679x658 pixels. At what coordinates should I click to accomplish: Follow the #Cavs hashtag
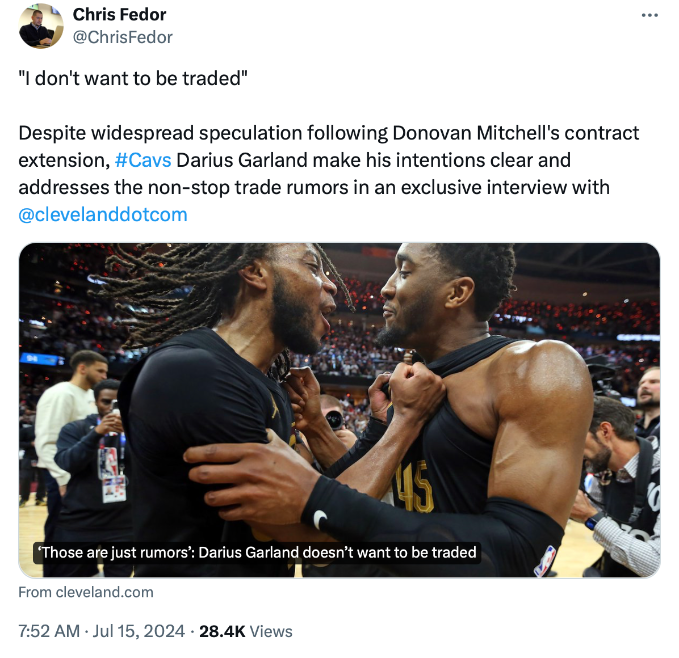[x=143, y=160]
